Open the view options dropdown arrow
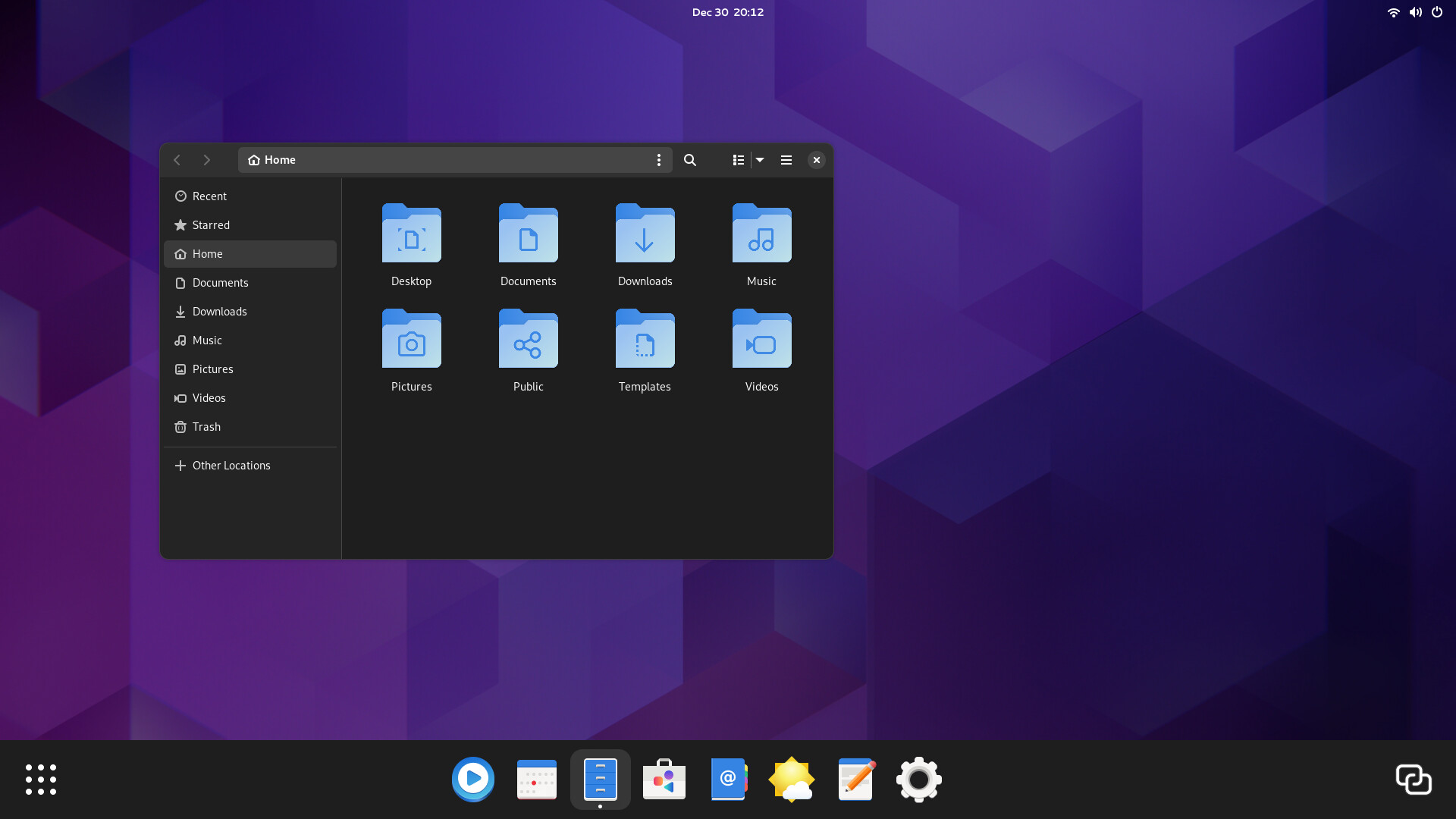Screen dimensions: 1456x819 [760, 160]
